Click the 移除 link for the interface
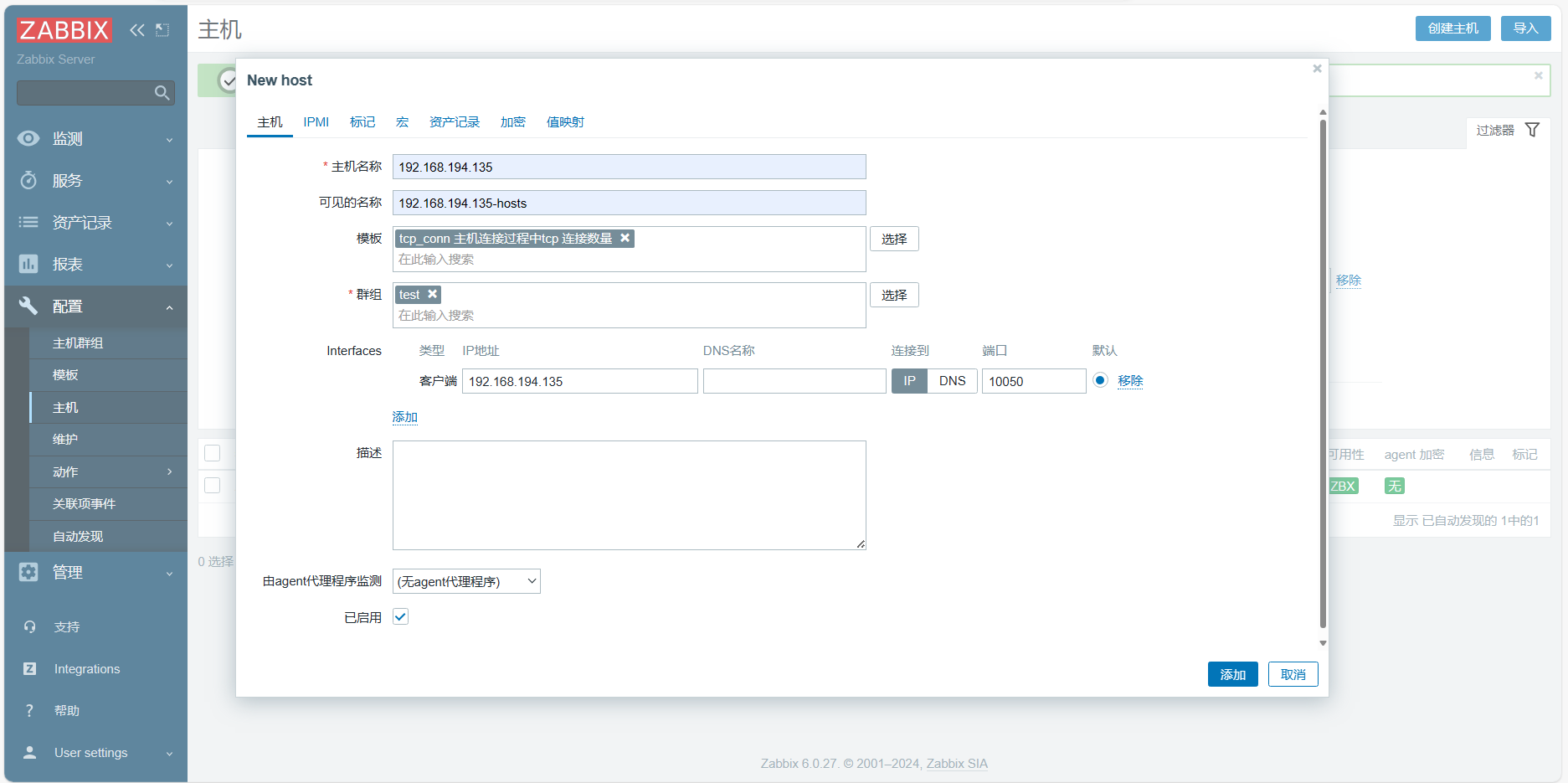The width and height of the screenshot is (1568, 783). (x=1130, y=381)
